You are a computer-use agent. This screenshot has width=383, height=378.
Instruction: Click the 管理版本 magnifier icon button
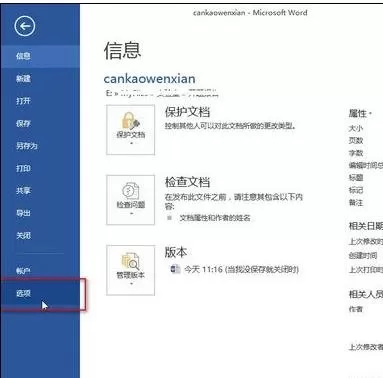131,270
